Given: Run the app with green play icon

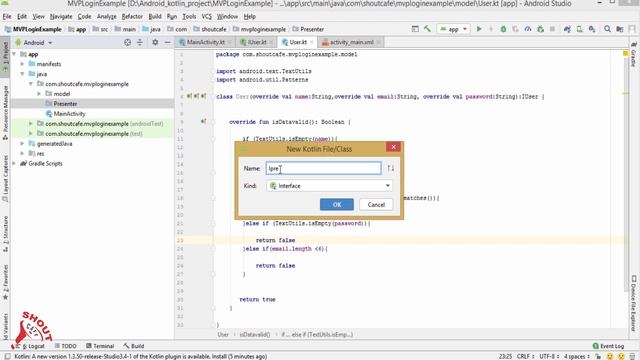Looking at the screenshot, I should [x=479, y=29].
